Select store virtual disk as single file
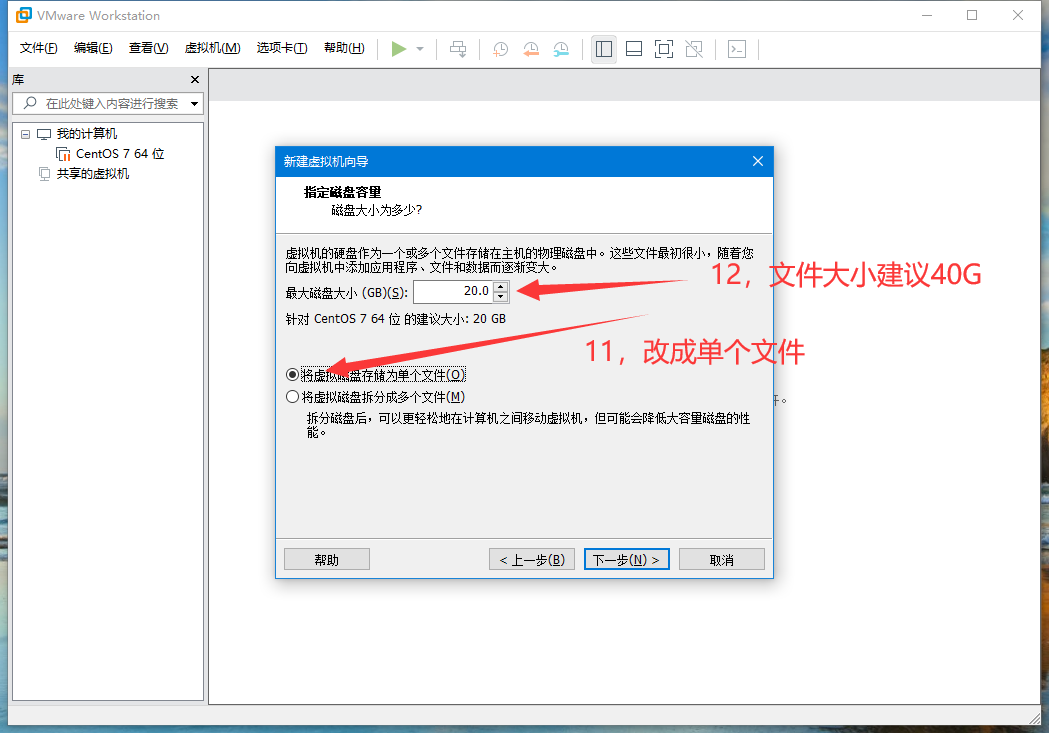The image size is (1049, 733). click(292, 375)
